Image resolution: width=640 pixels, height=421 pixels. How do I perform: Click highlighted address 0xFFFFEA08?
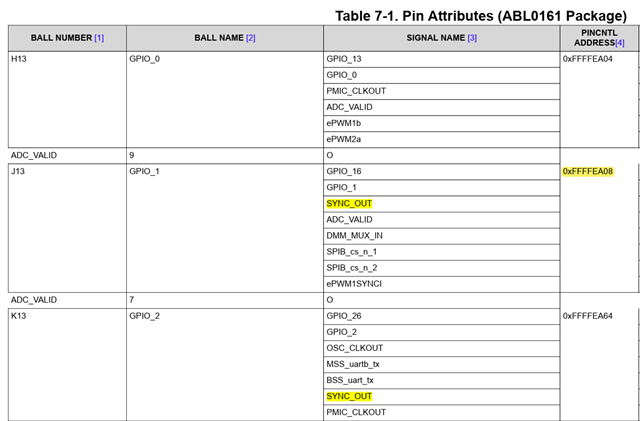pyautogui.click(x=588, y=172)
